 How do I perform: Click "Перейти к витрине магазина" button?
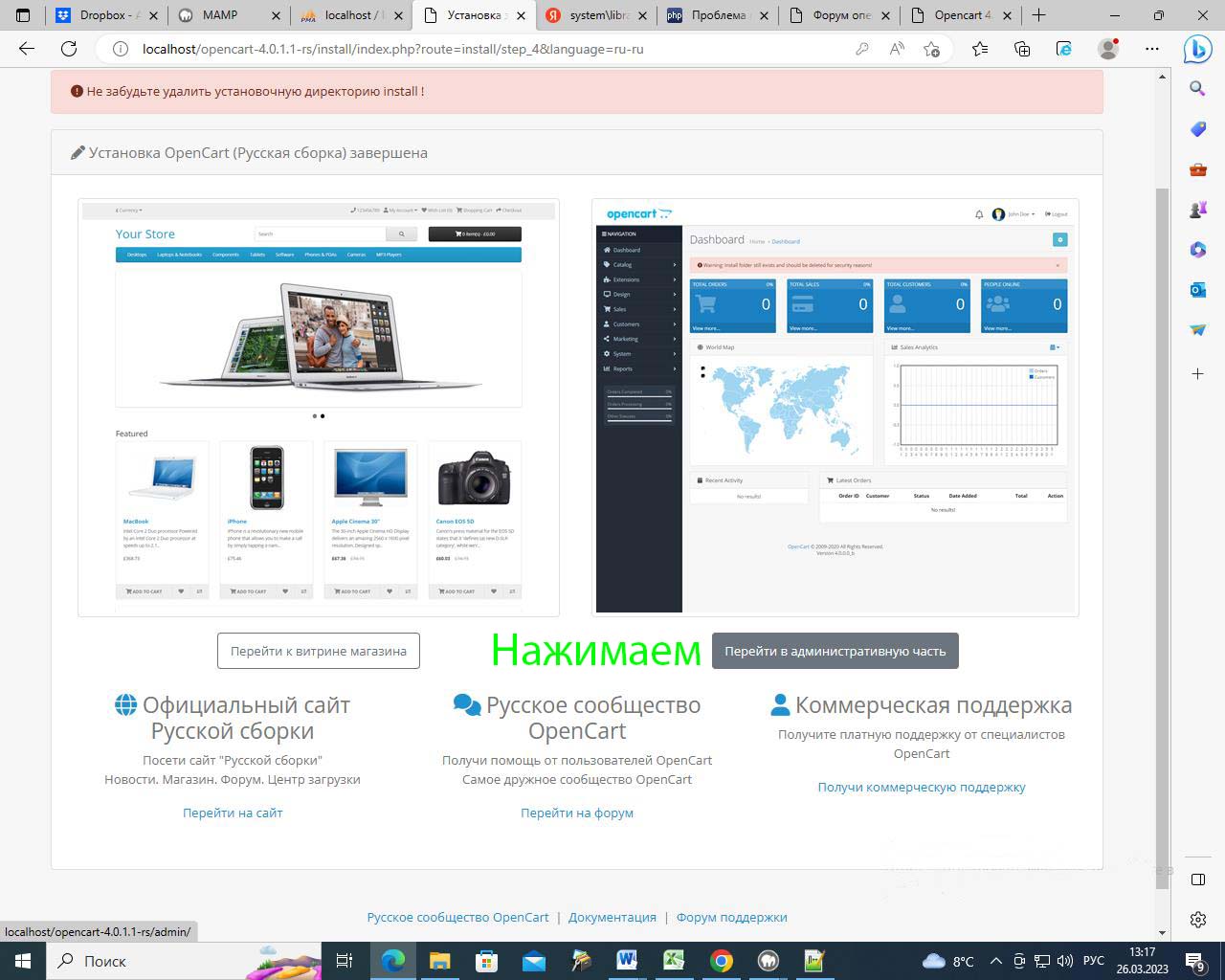point(318,651)
